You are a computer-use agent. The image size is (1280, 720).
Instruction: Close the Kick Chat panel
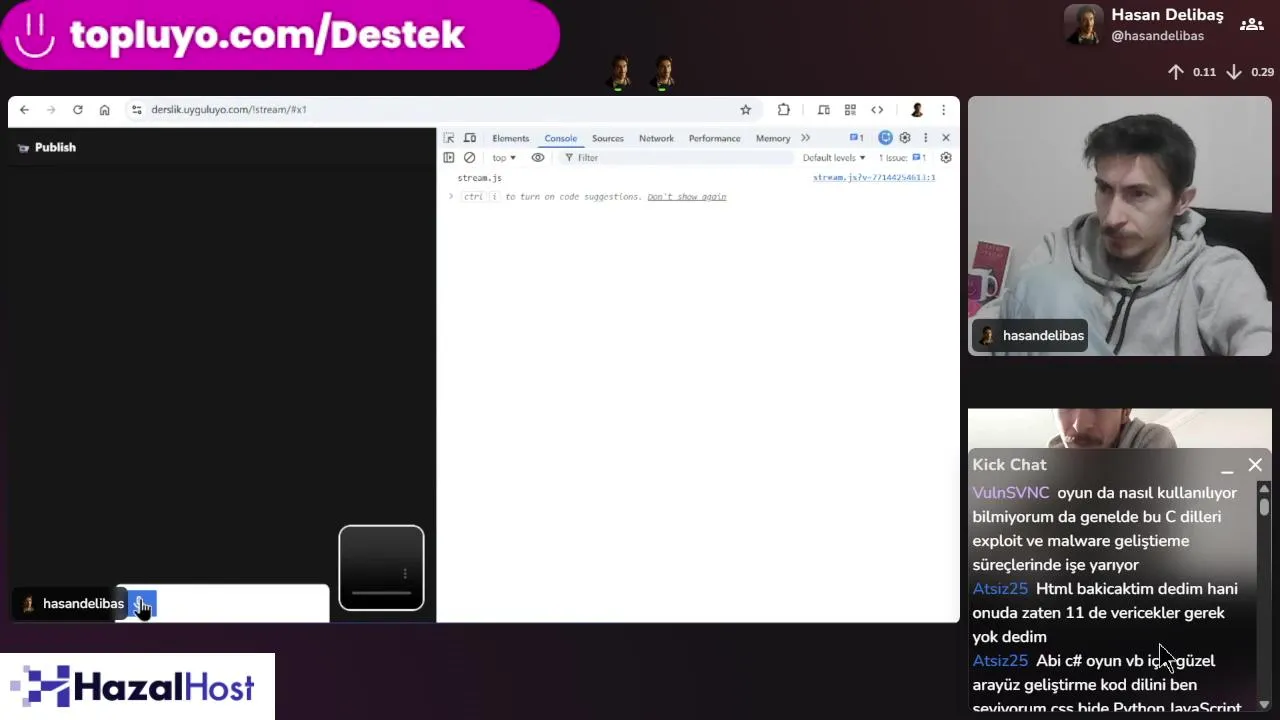point(1255,465)
